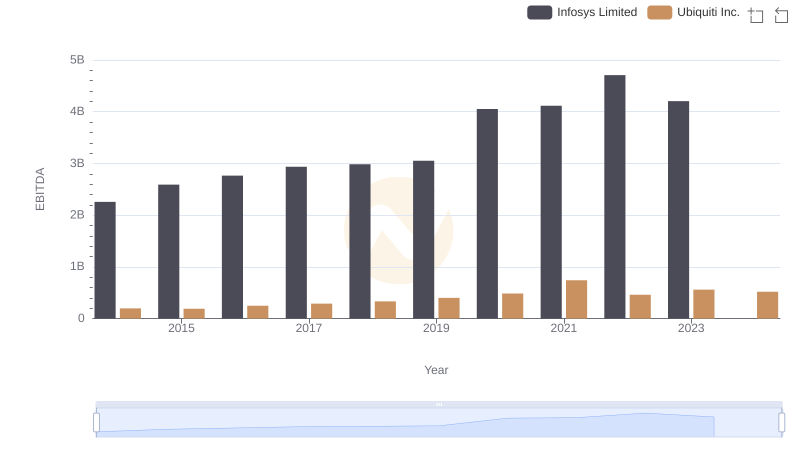Click the EBITDA axis title
Image resolution: width=800 pixels, height=461 pixels.
pyautogui.click(x=40, y=189)
